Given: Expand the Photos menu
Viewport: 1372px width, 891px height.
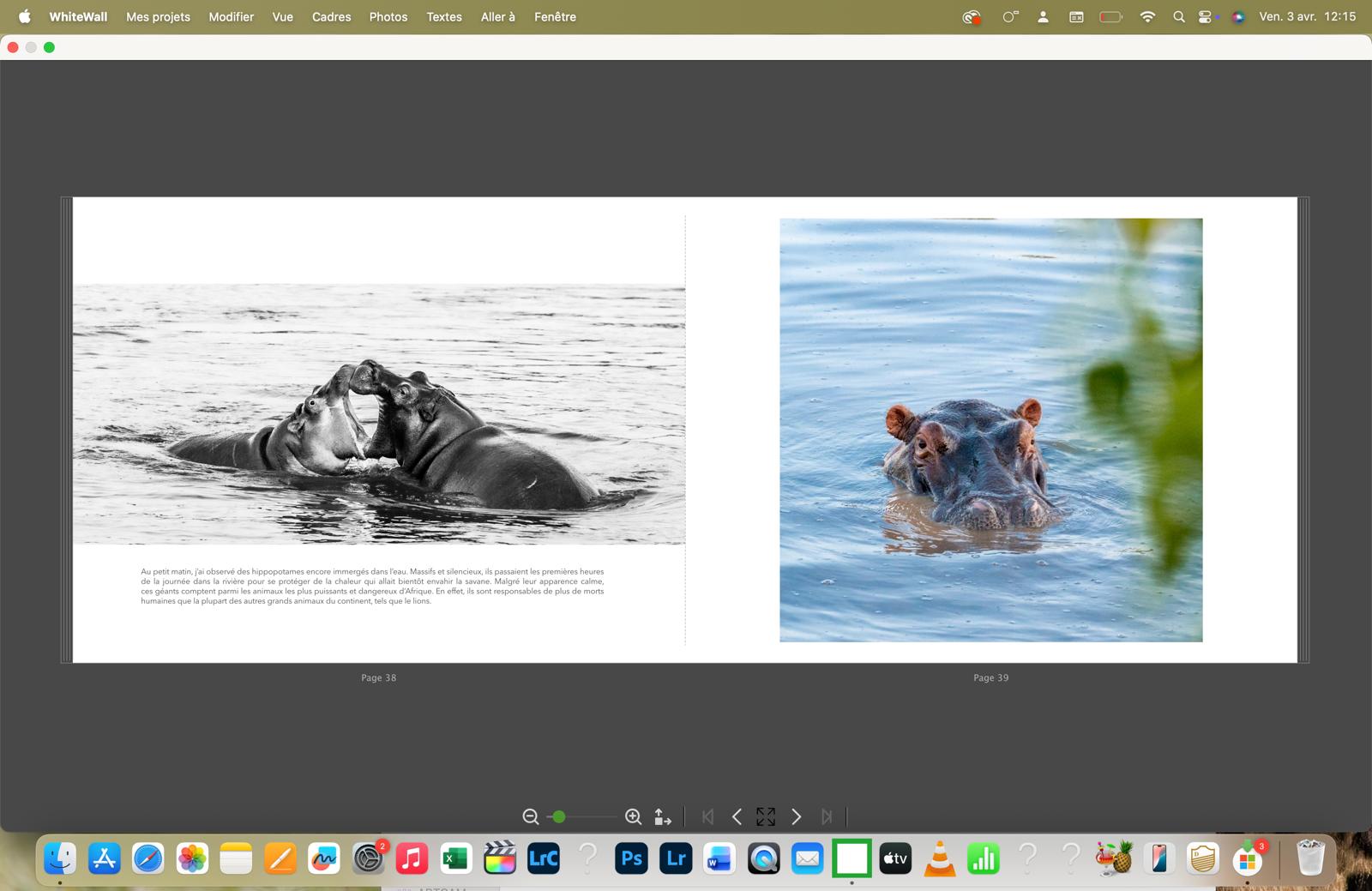Looking at the screenshot, I should 388,16.
